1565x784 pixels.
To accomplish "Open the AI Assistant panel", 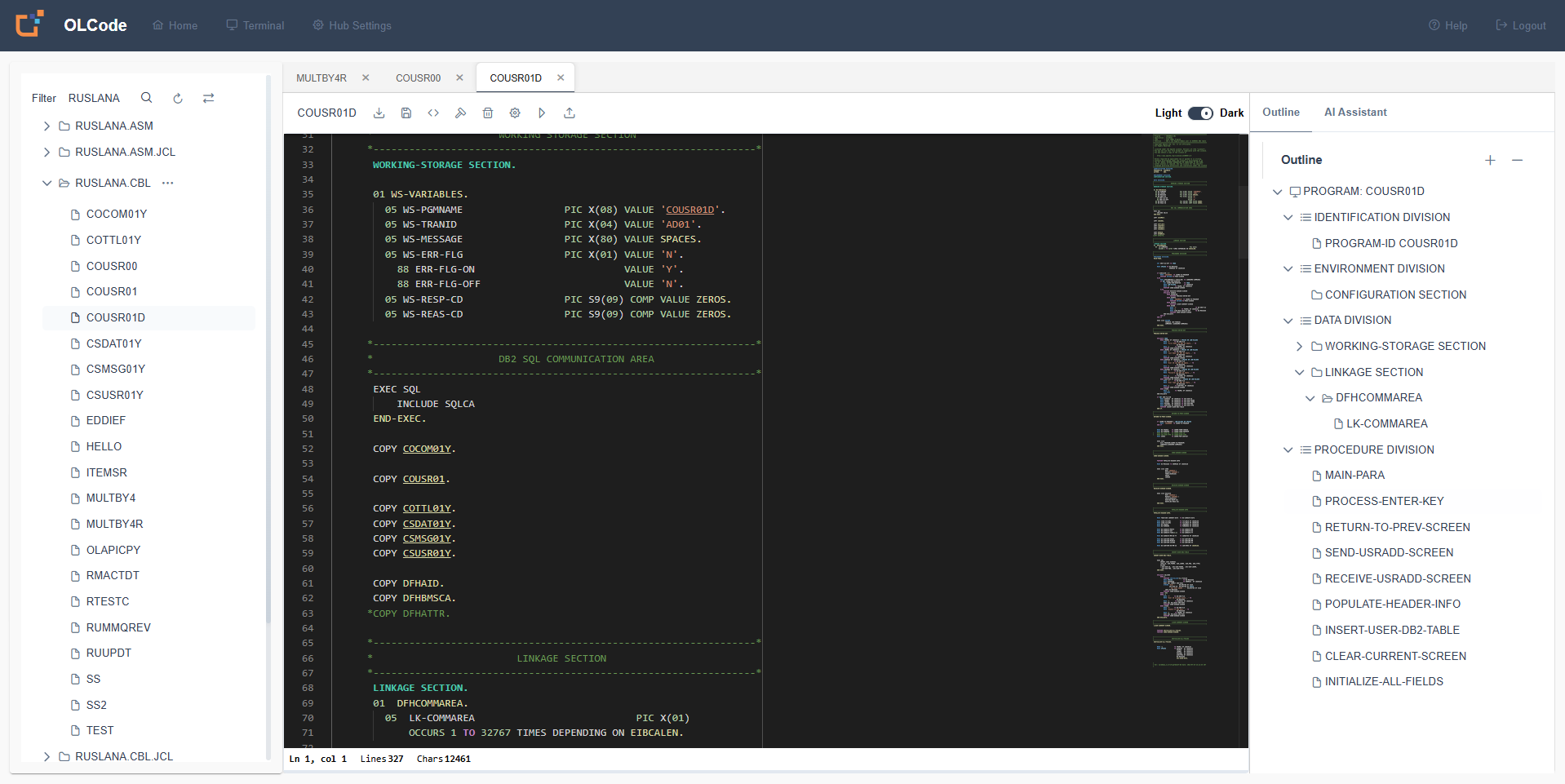I will click(1354, 112).
